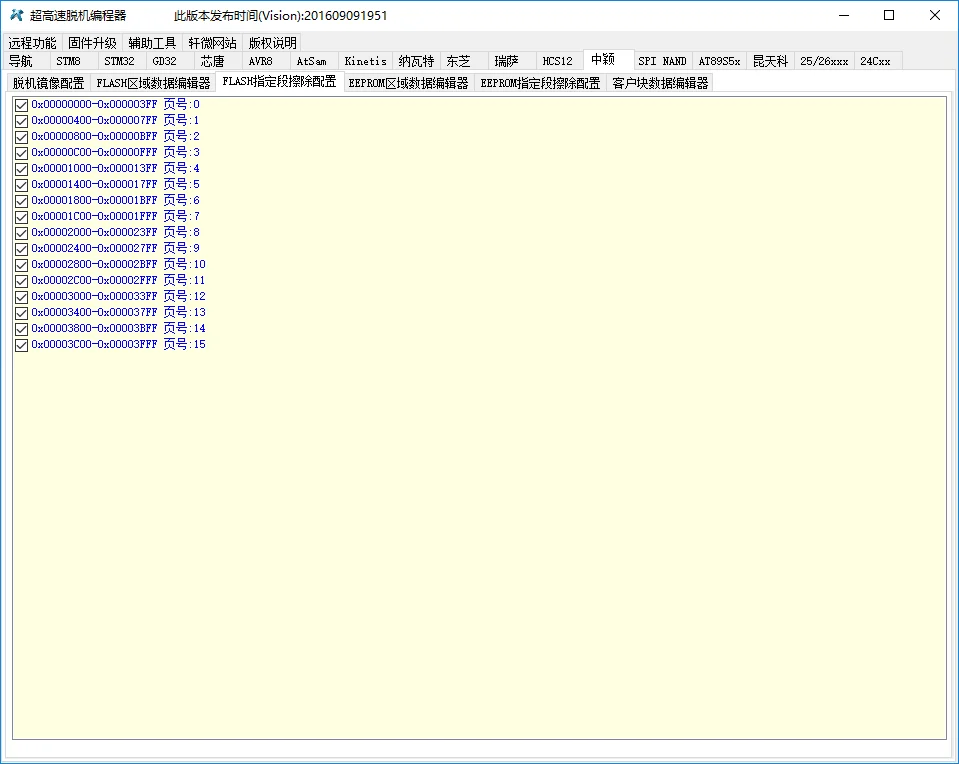Open the 辅助工具 tab
959x764 pixels.
(x=152, y=43)
